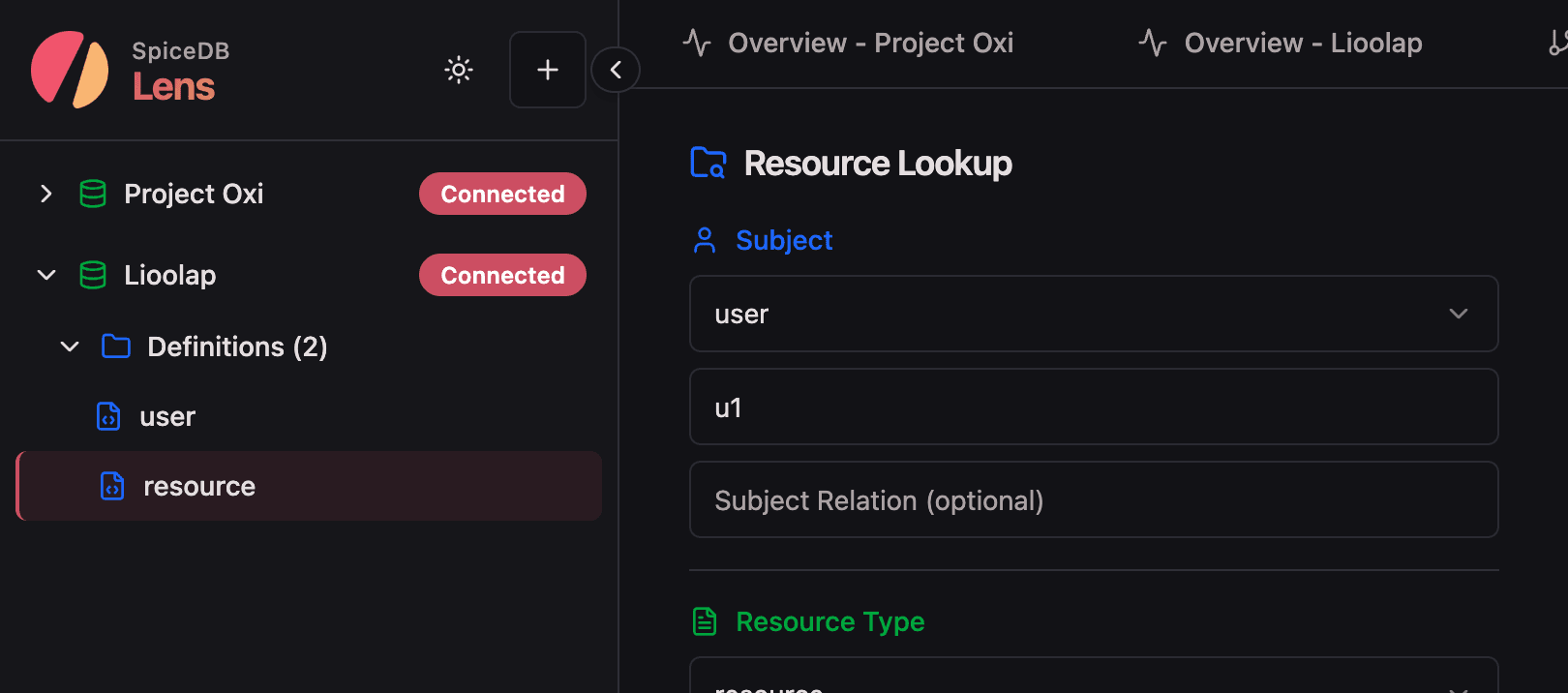
Task: Collapse the Definitions (2) folder
Action: [x=70, y=346]
